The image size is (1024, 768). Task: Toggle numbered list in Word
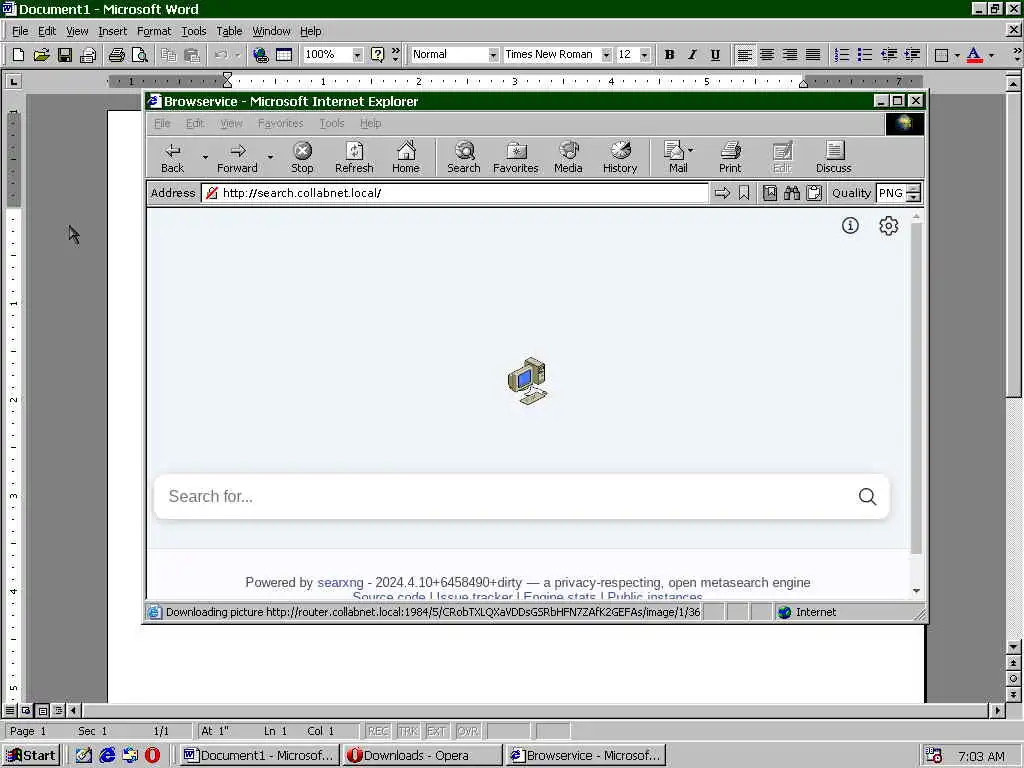point(842,55)
